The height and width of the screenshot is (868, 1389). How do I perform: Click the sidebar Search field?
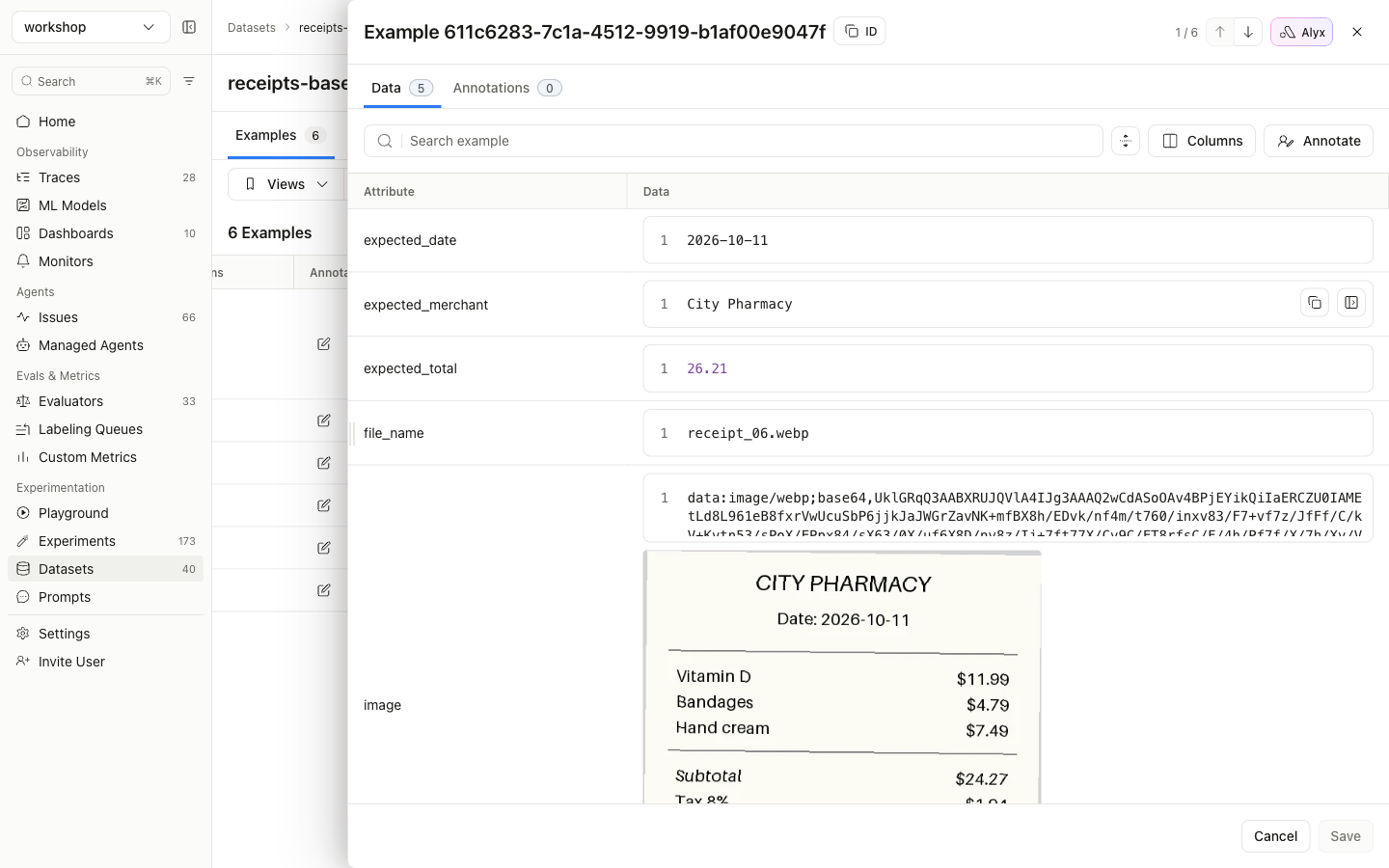coord(91,81)
